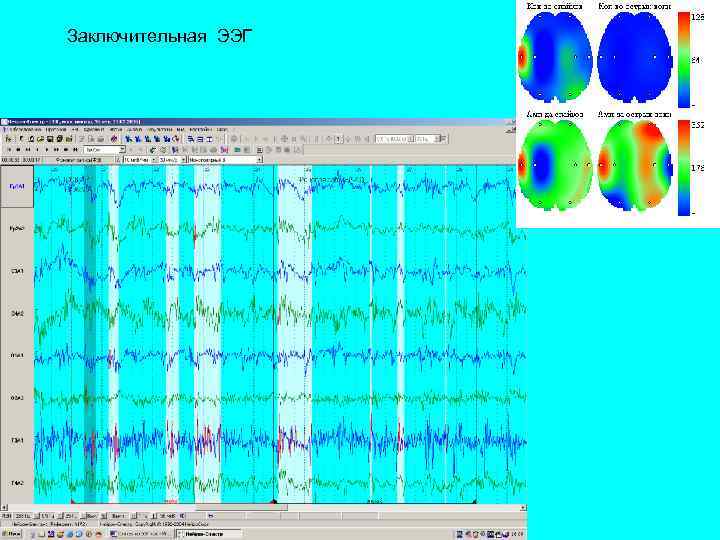Select the Fp2A2 channel label
720x540 pixels.
[x=17, y=228]
